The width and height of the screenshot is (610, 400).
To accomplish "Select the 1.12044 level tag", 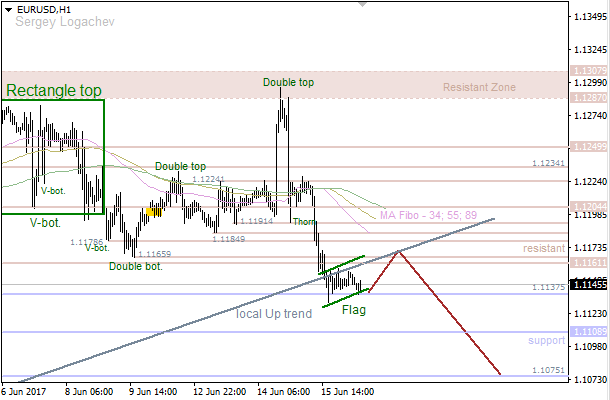I will click(588, 206).
